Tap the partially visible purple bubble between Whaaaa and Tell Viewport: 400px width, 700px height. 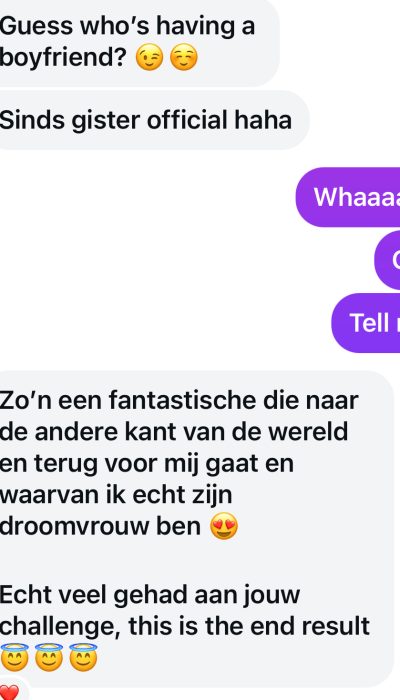[x=387, y=260]
